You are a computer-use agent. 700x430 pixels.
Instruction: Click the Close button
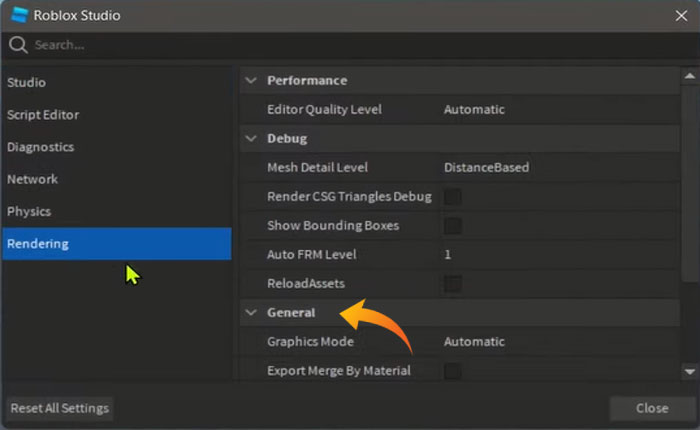coord(652,408)
